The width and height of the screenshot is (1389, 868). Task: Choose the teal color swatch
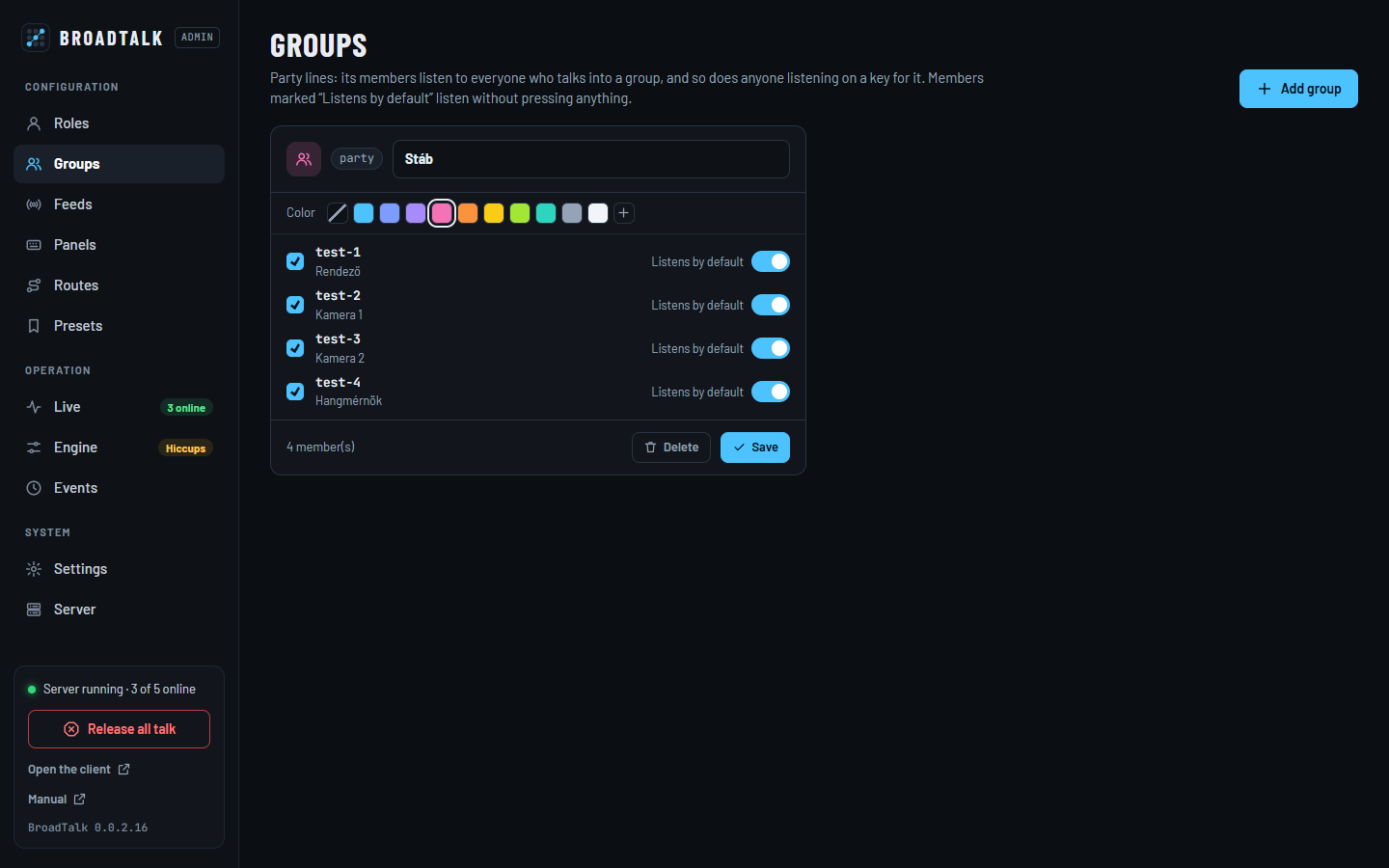pyautogui.click(x=546, y=213)
